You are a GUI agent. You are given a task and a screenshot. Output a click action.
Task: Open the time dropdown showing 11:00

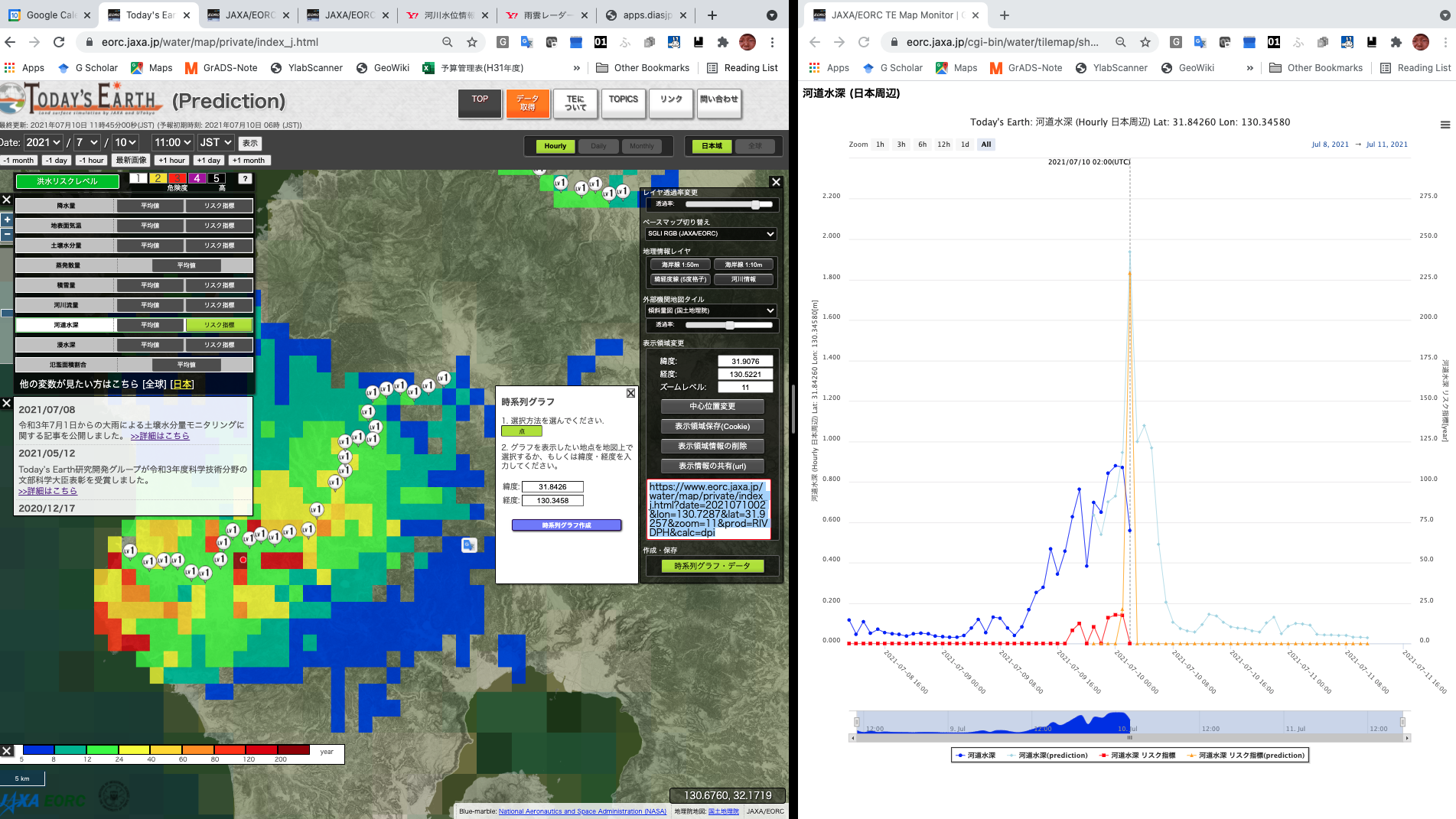click(x=172, y=142)
